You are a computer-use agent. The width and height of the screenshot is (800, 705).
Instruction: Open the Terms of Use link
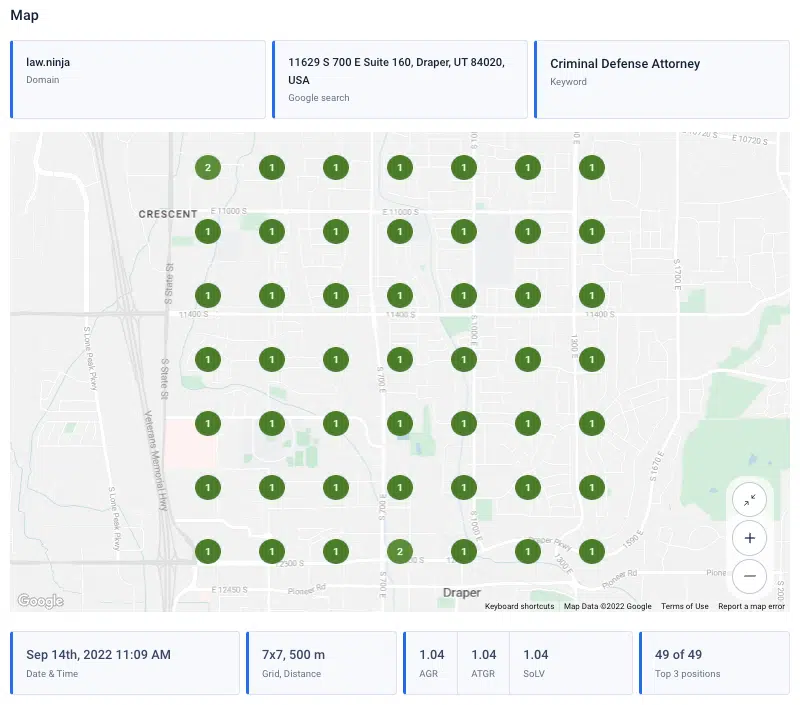coord(685,606)
